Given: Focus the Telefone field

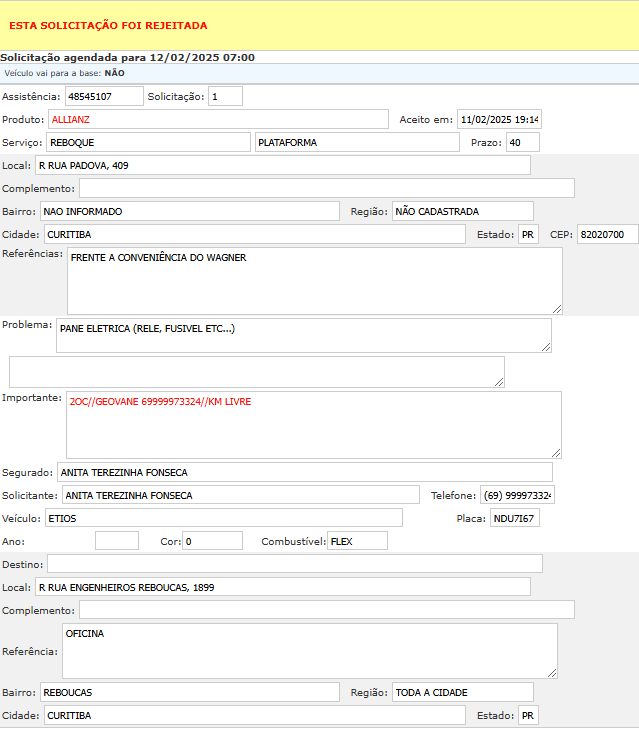Looking at the screenshot, I should pos(516,495).
